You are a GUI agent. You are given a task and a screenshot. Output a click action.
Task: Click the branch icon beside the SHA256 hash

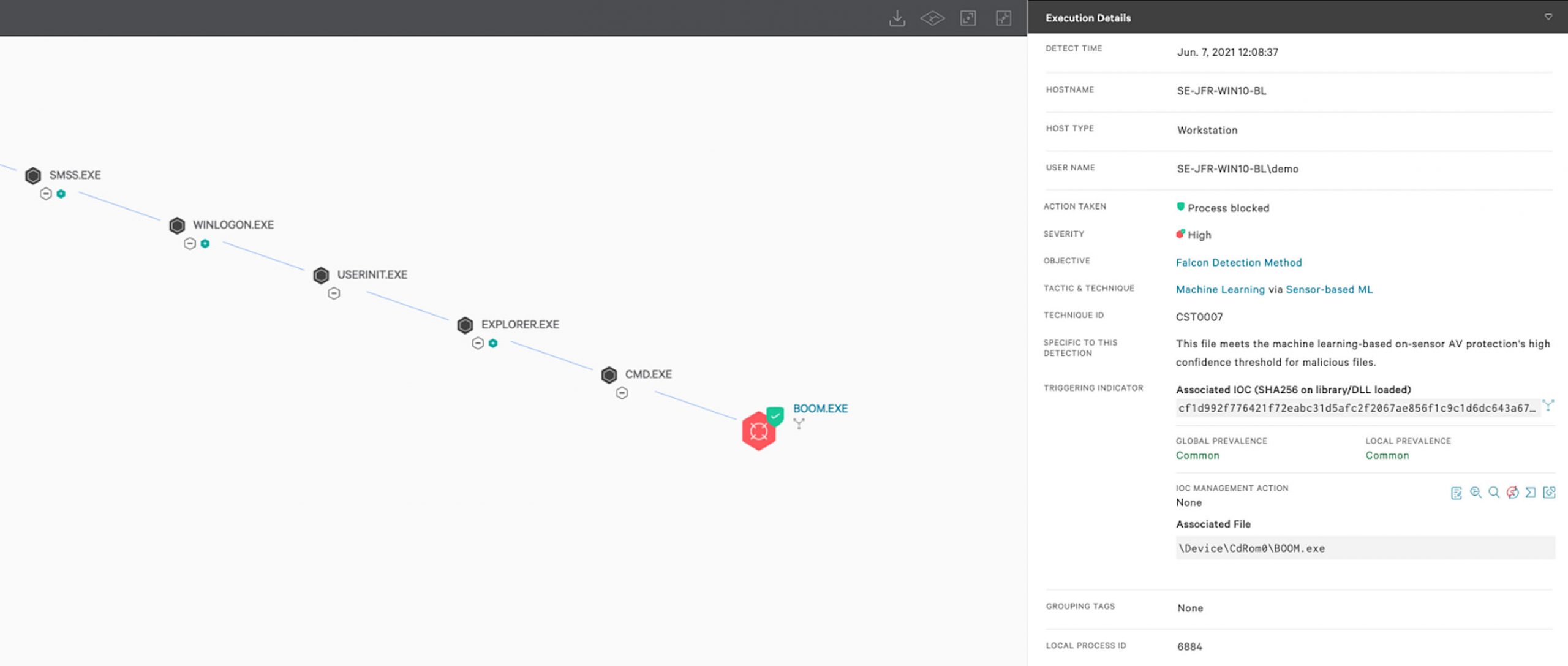click(1548, 406)
